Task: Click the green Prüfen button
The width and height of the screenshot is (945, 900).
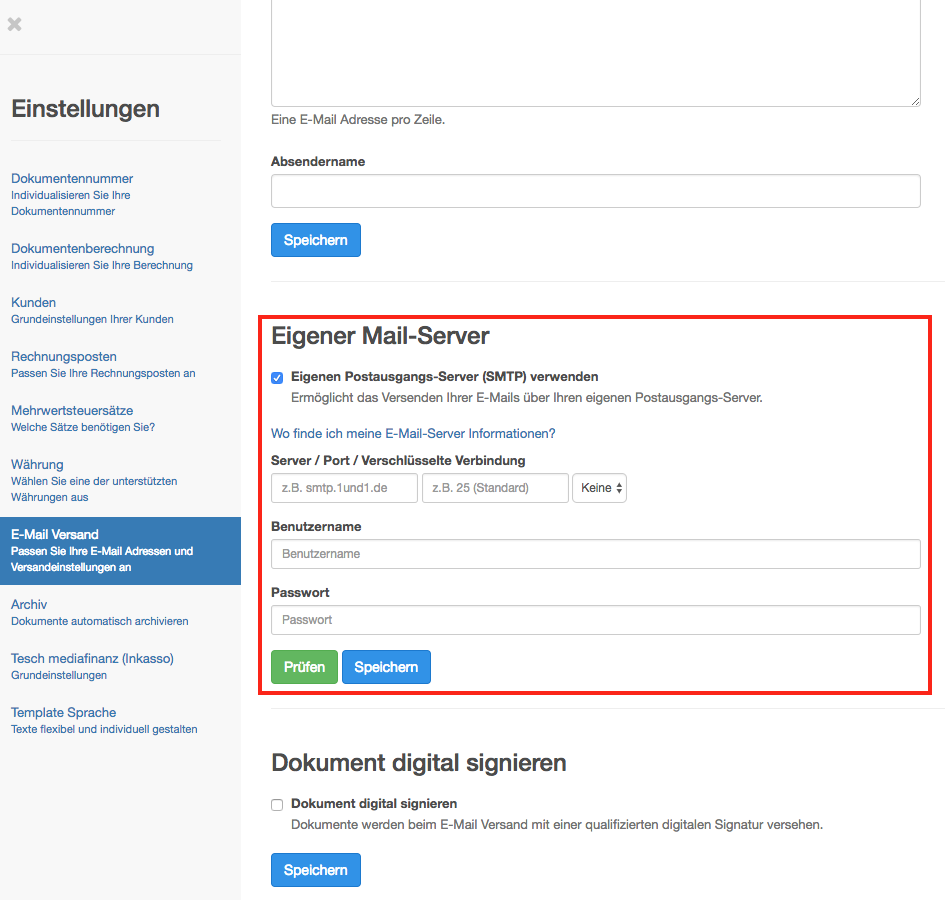Action: (x=304, y=667)
